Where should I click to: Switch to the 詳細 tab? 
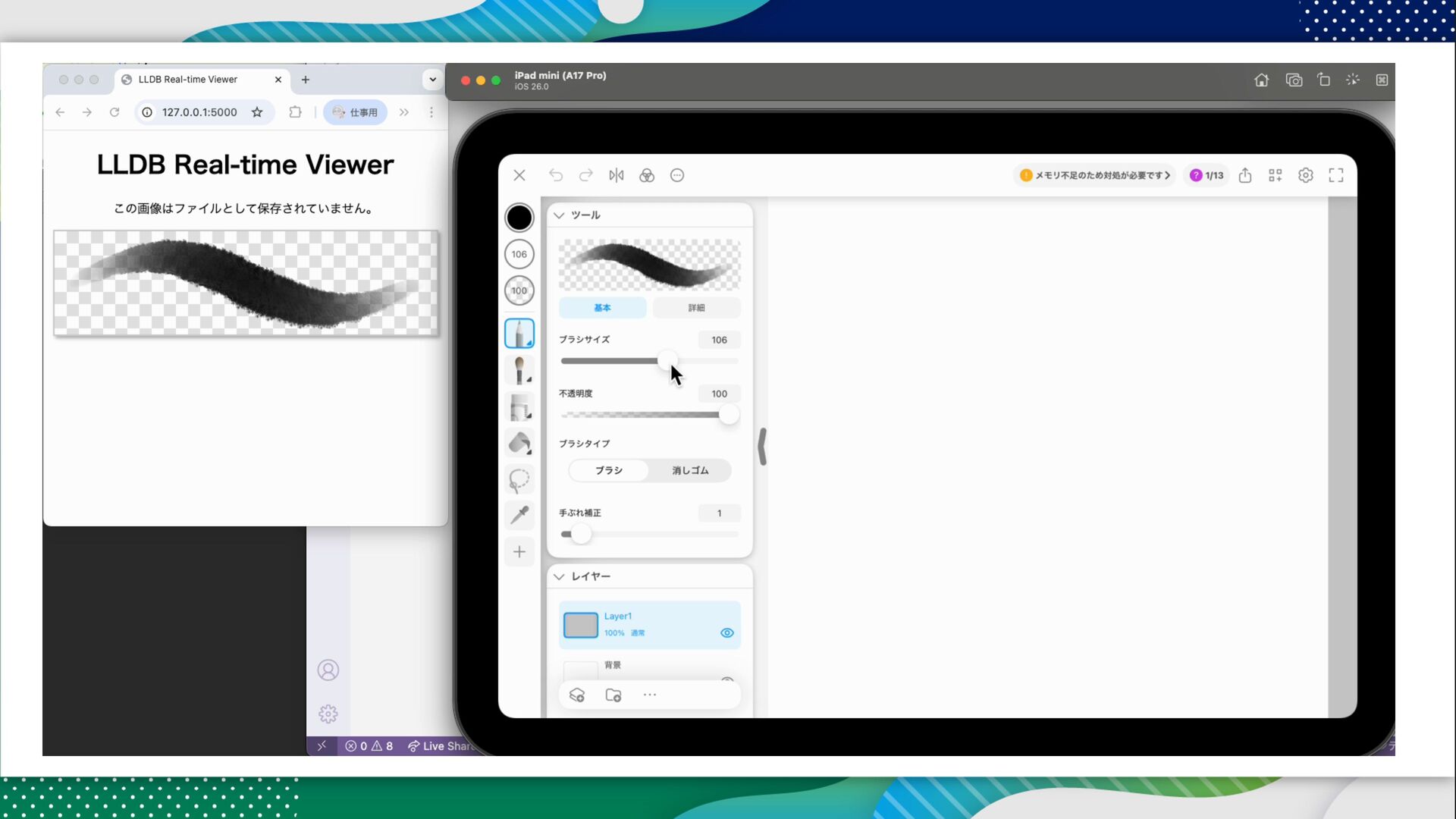click(x=696, y=308)
